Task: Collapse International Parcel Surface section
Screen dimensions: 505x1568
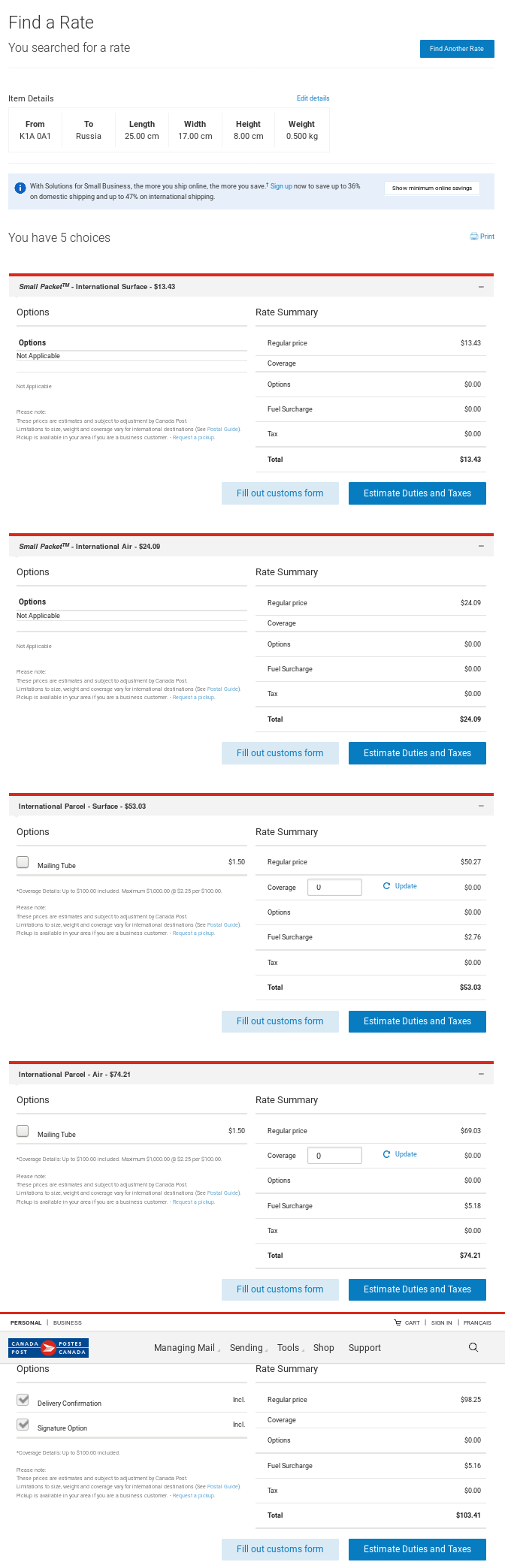Action: tap(481, 806)
